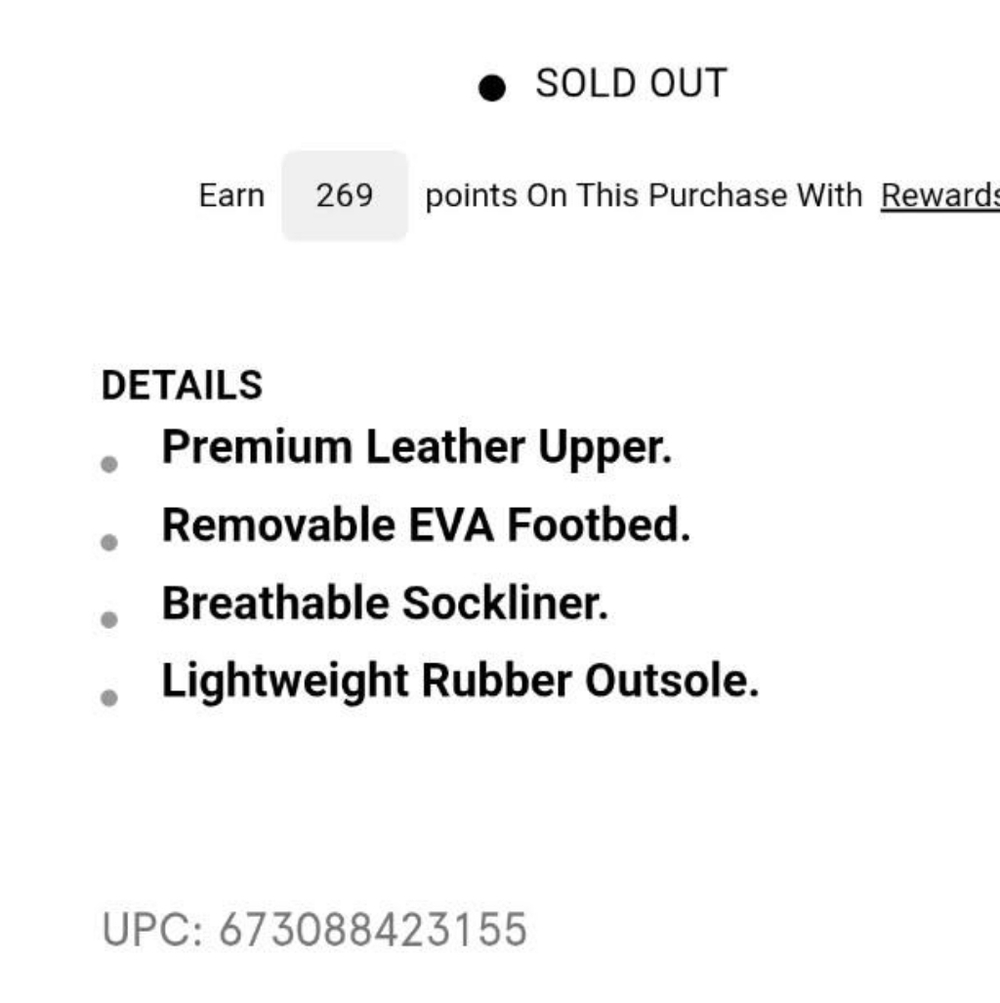
Task: Select the Lightweight Rubber Outsole line
Action: coord(460,682)
